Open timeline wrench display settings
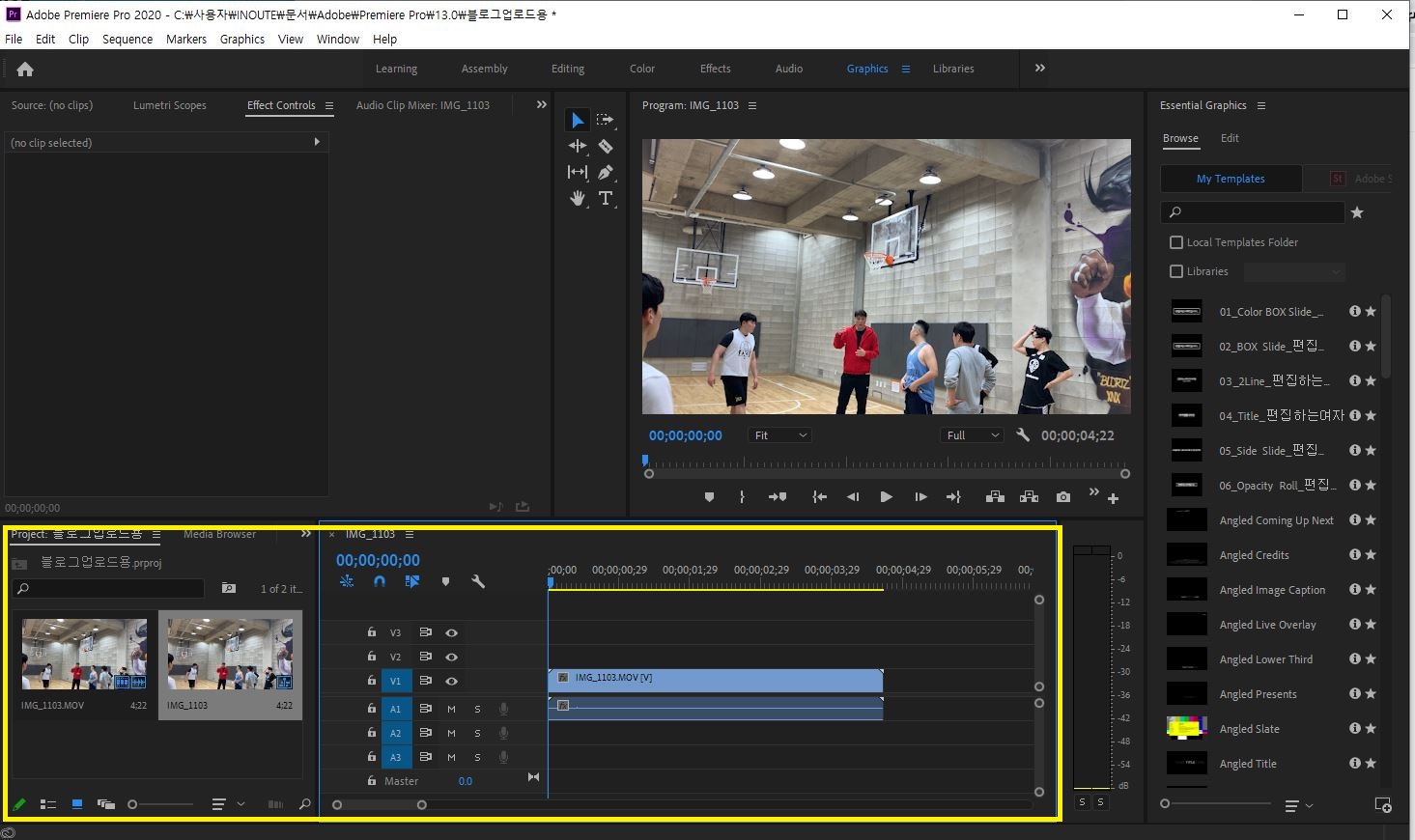 pyautogui.click(x=478, y=581)
